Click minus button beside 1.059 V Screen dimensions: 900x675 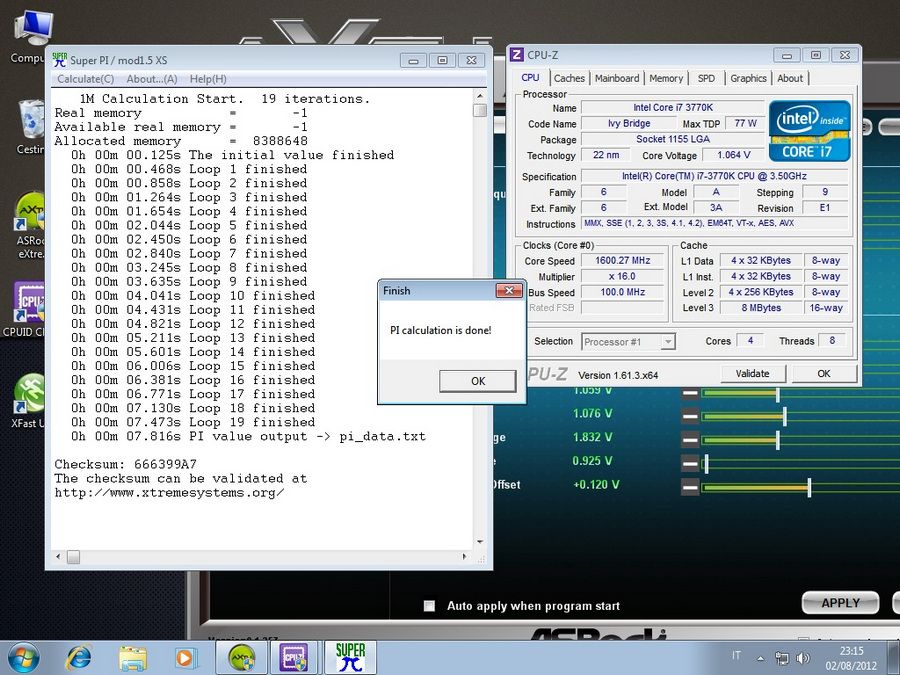[690, 394]
